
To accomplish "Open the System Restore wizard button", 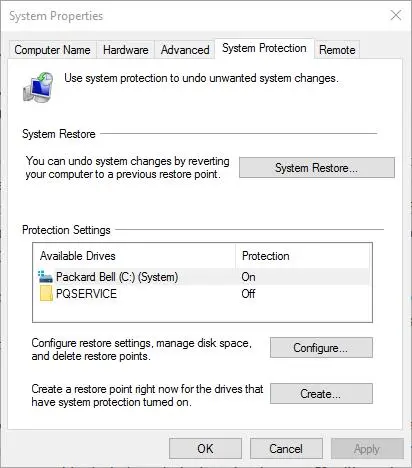I will click(317, 168).
